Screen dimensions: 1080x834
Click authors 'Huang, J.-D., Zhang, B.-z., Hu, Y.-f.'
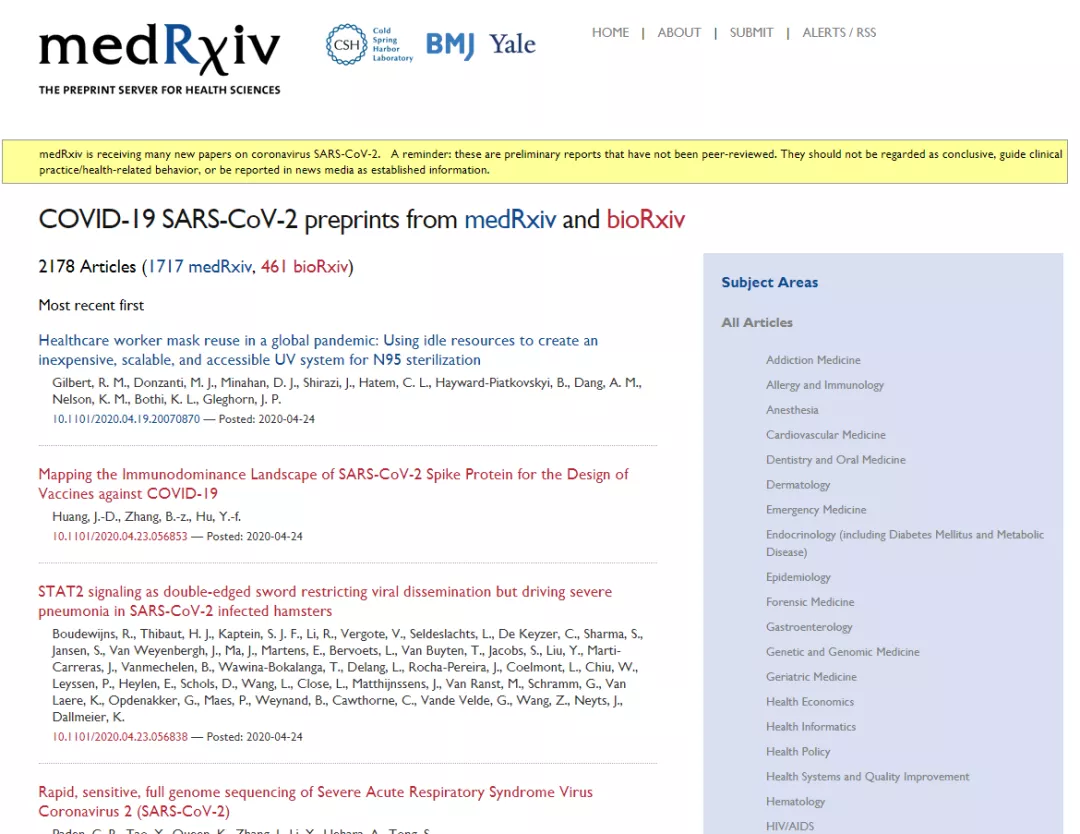click(147, 517)
